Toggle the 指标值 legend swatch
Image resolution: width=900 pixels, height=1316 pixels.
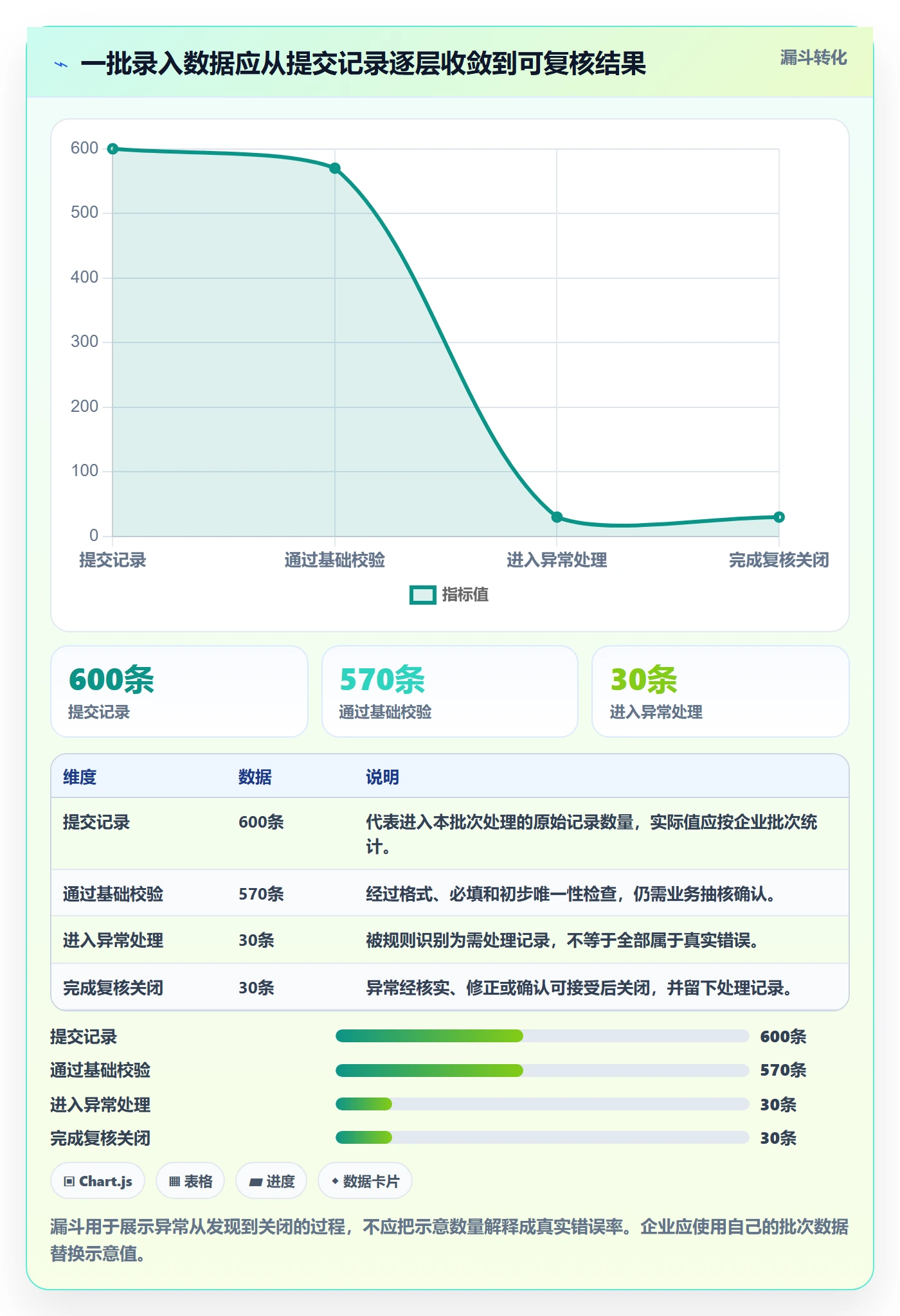pyautogui.click(x=423, y=595)
